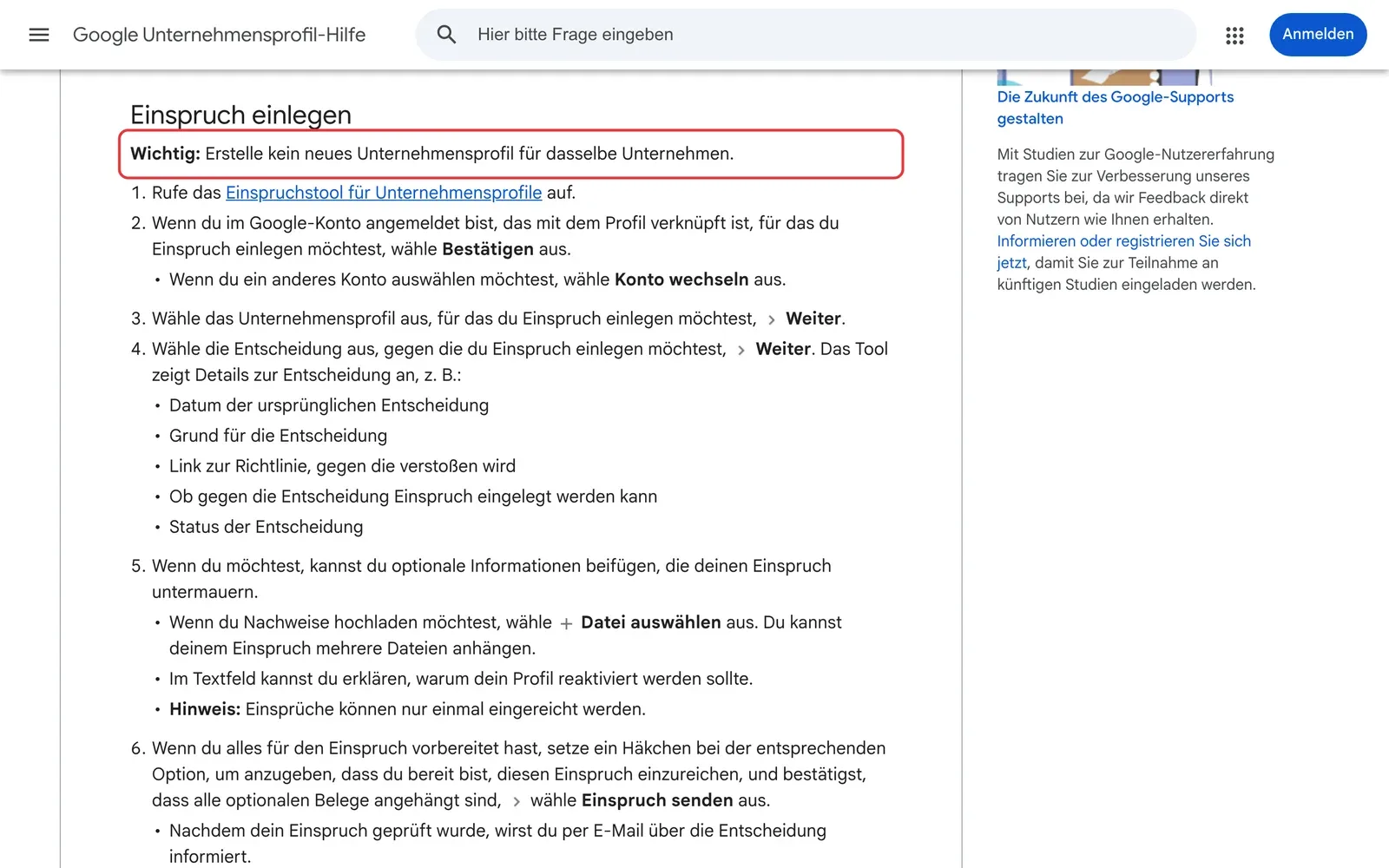Click the Google Unternehmensprofil-Hilfe title
The width and height of the screenshot is (1389, 868).
click(x=219, y=35)
